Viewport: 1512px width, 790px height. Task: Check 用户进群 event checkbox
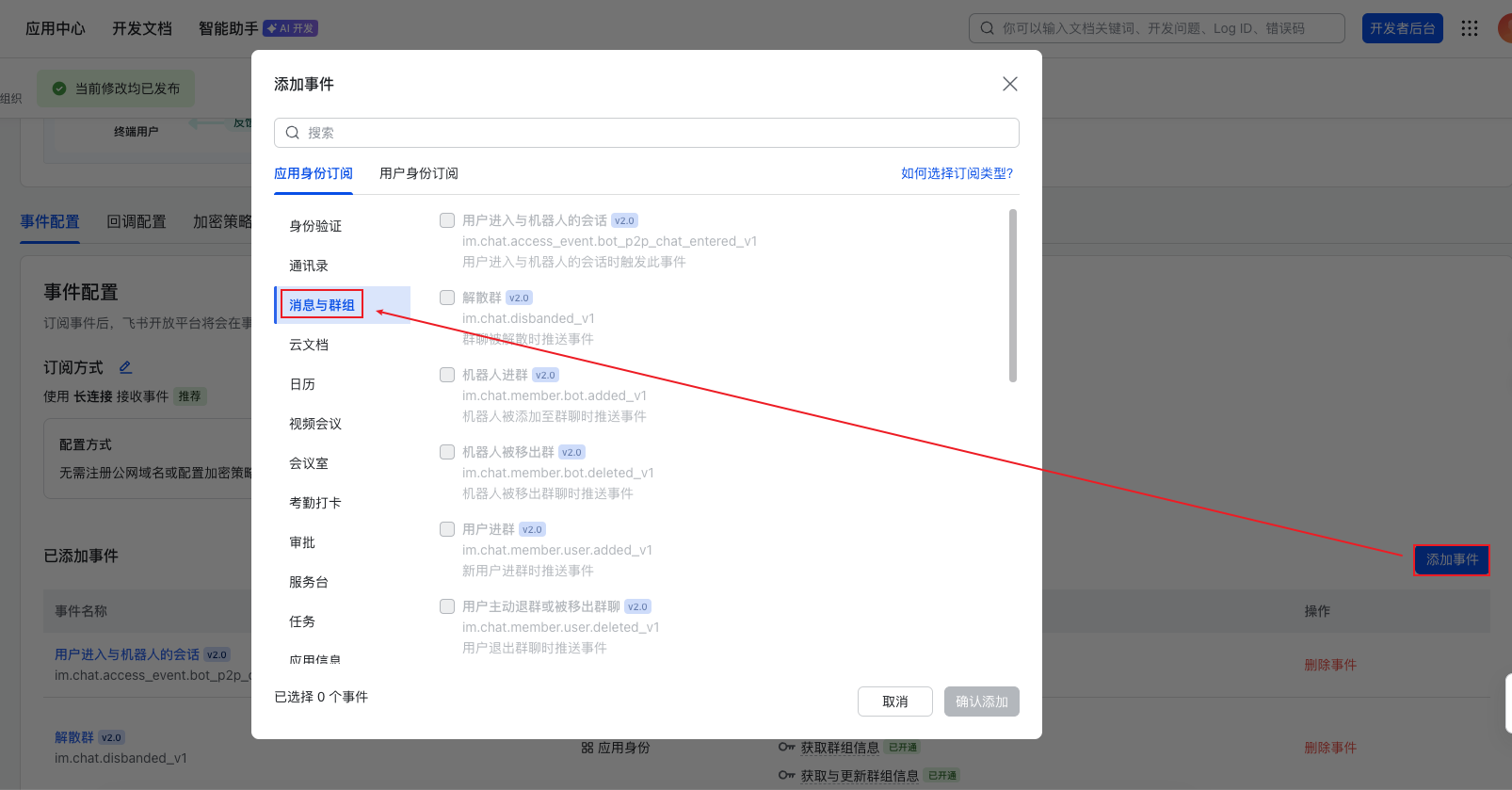pos(447,529)
